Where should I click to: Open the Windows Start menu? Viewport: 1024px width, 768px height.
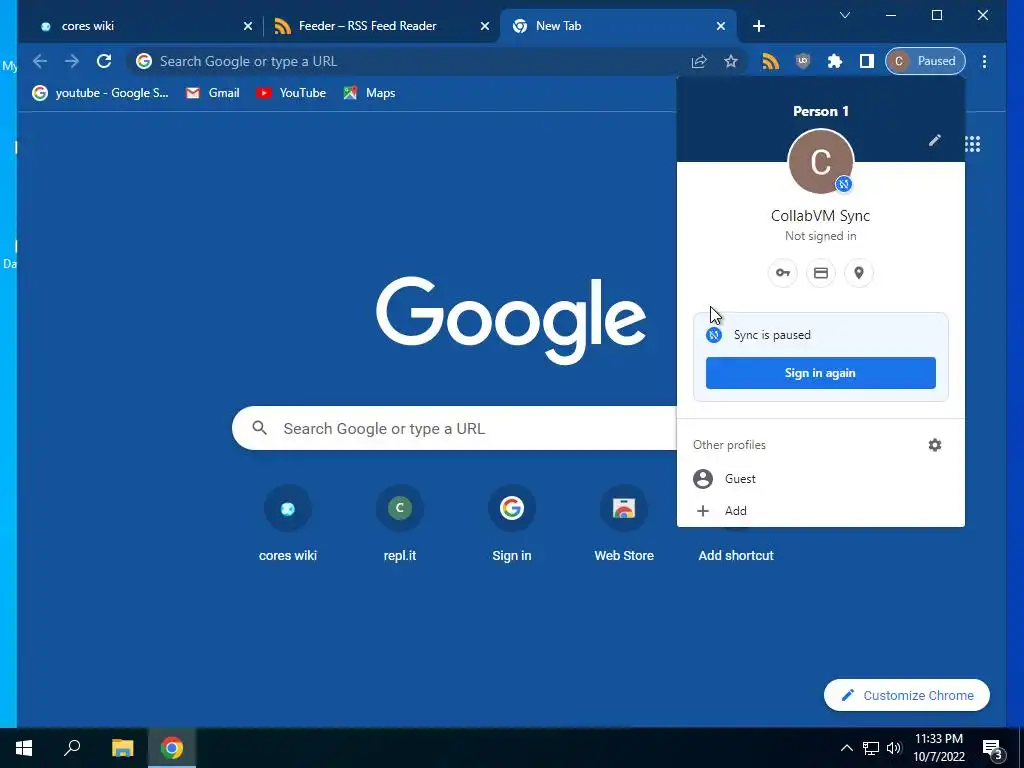24,748
